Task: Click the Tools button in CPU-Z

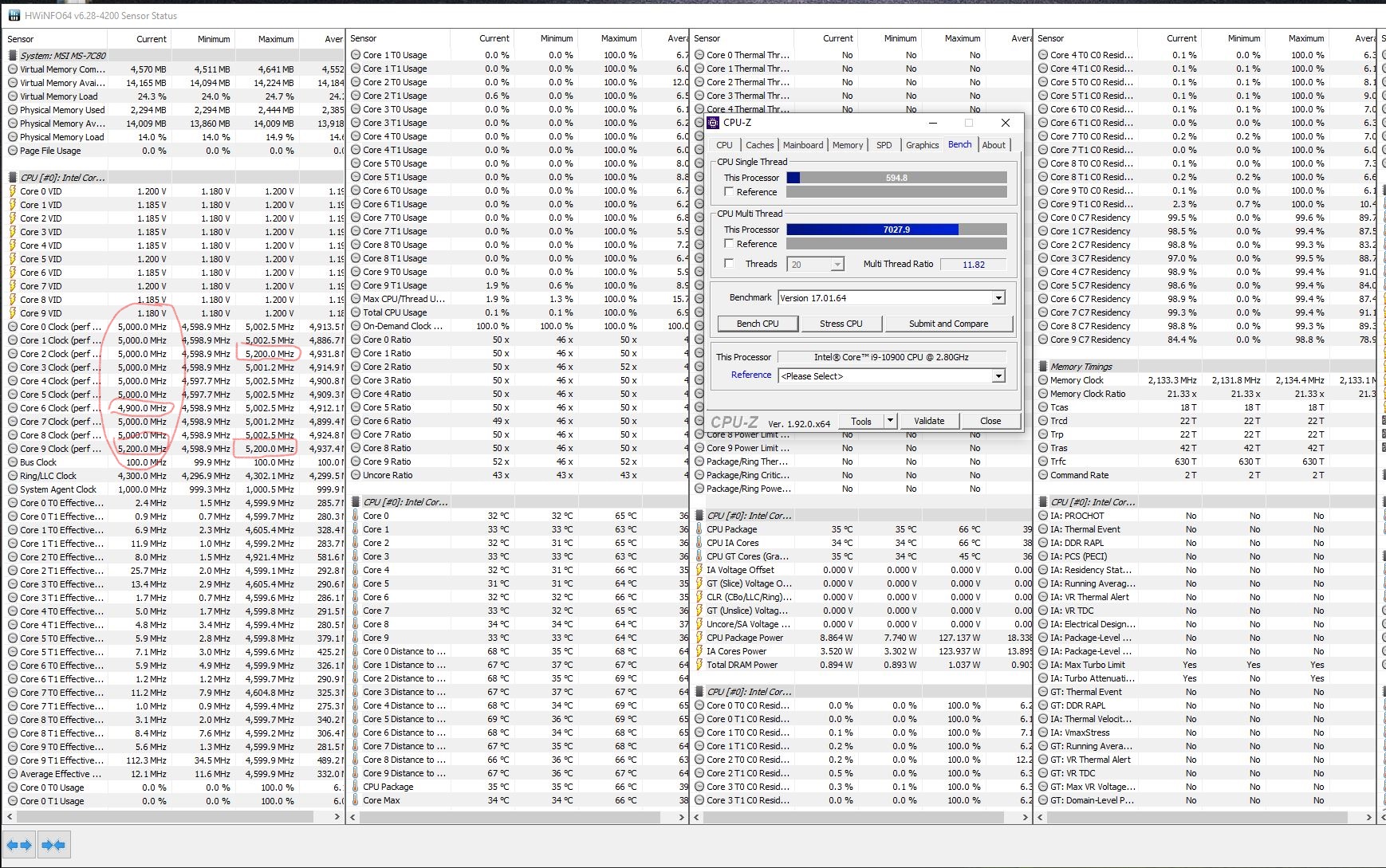Action: [x=861, y=421]
